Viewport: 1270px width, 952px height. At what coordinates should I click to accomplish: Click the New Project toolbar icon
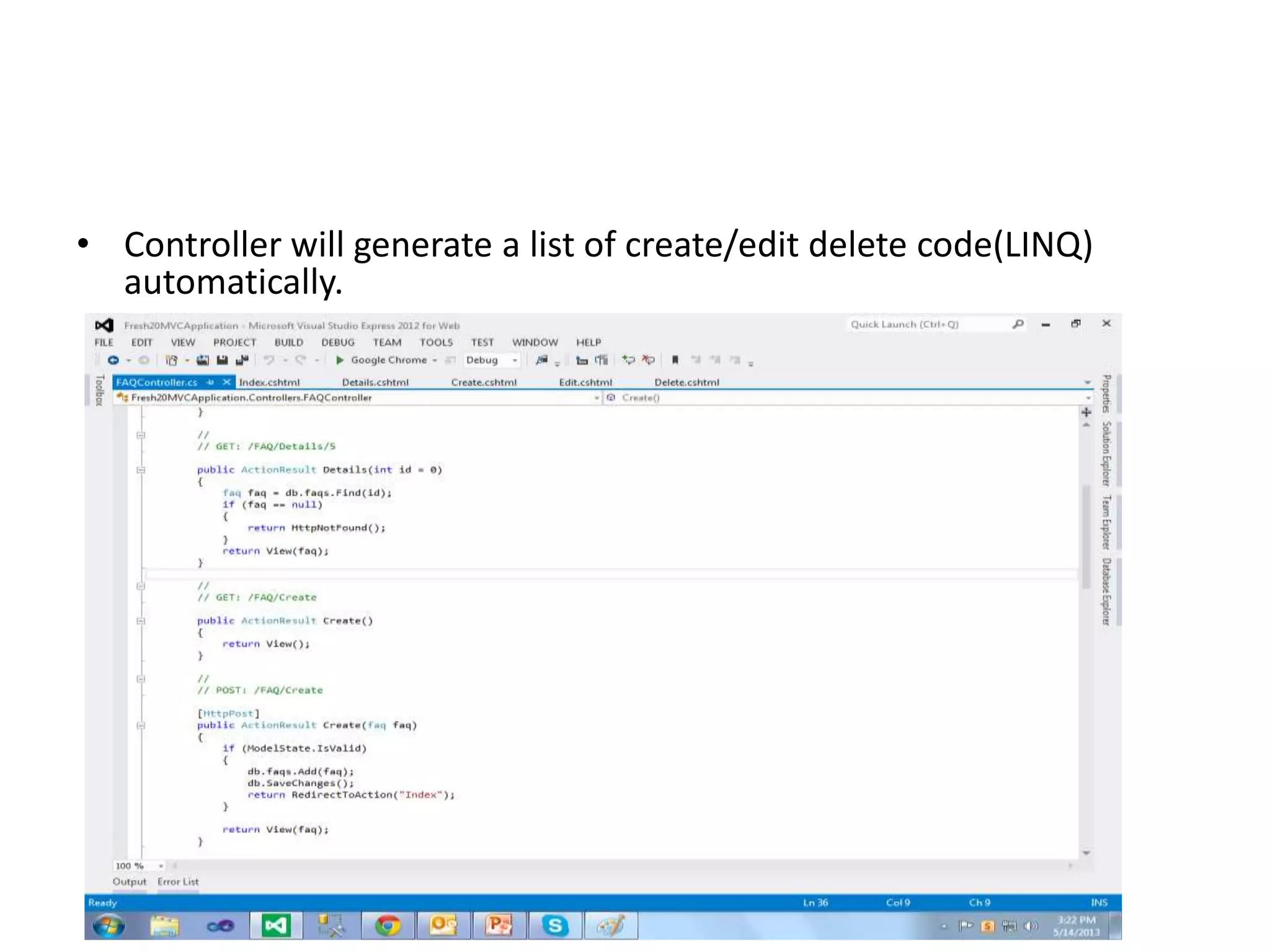point(172,360)
